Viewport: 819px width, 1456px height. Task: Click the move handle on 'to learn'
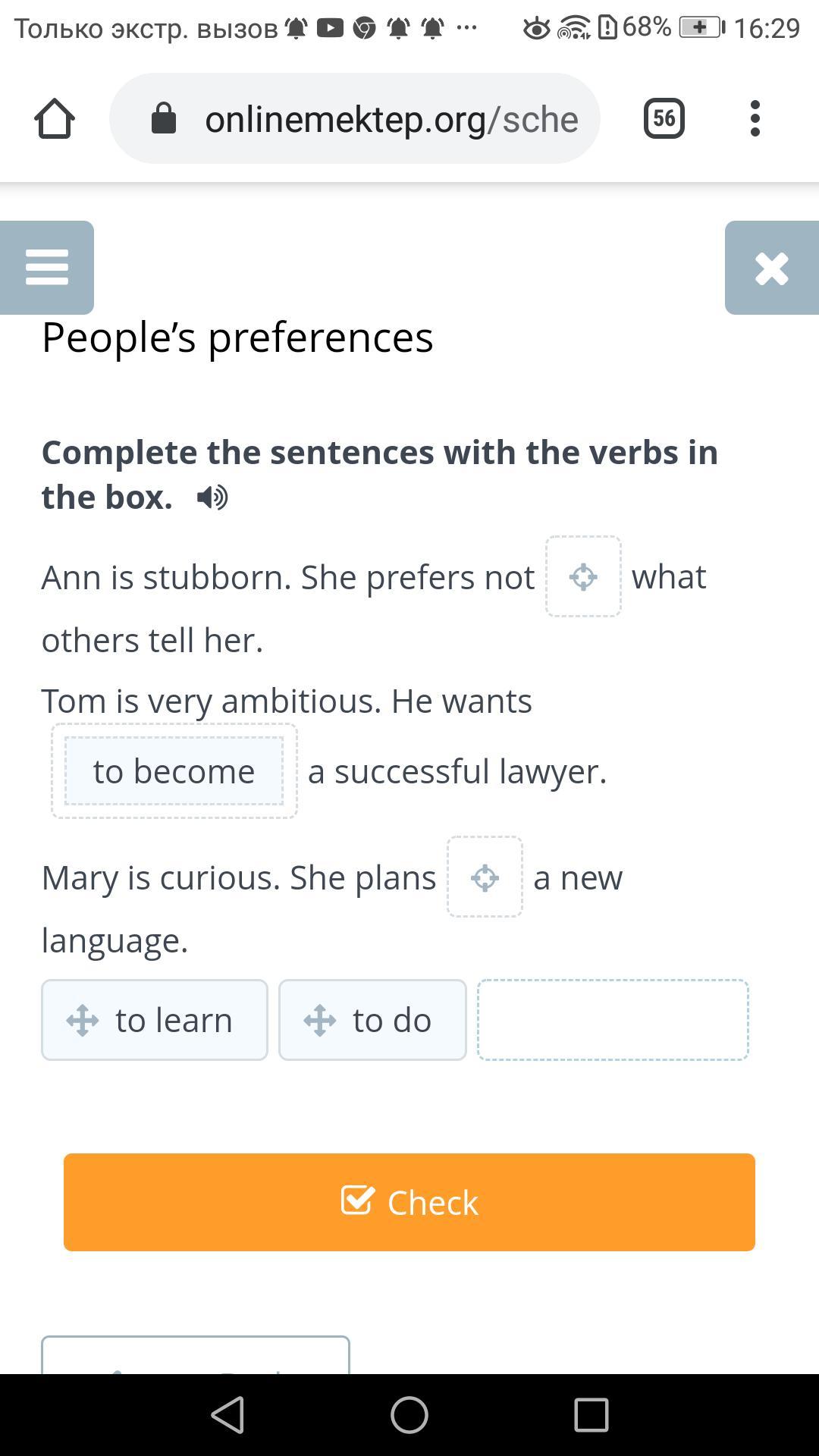coord(82,1020)
